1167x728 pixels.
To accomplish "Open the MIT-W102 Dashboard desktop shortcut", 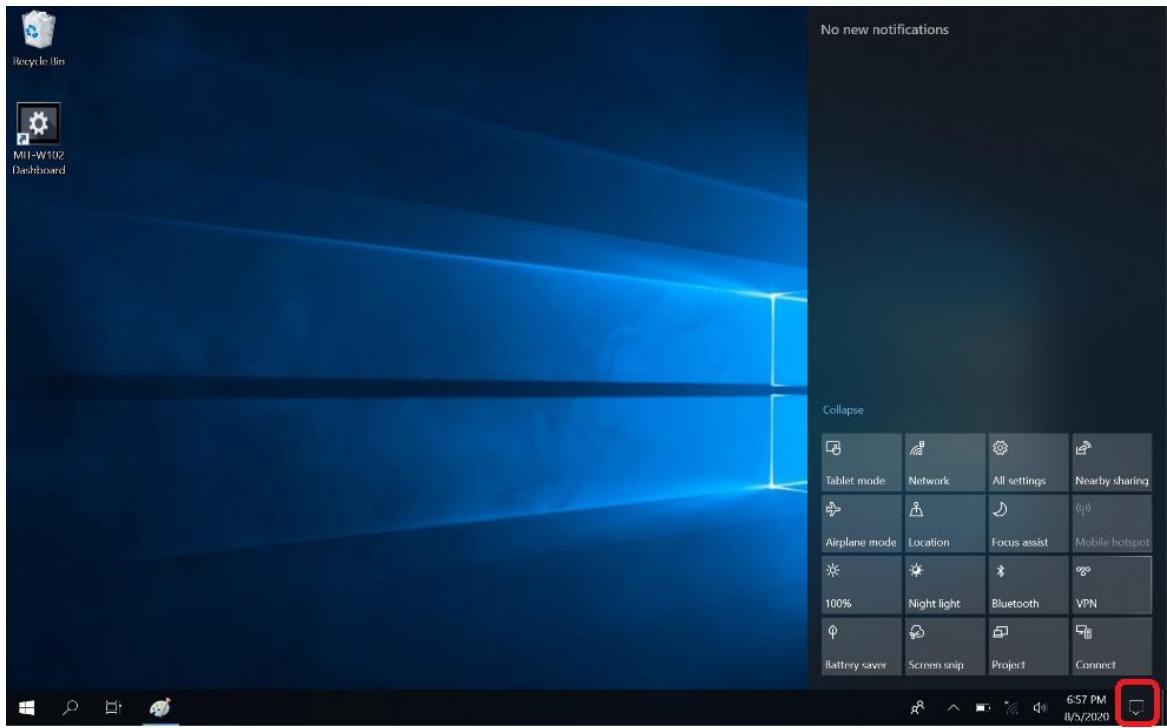I will pyautogui.click(x=37, y=138).
